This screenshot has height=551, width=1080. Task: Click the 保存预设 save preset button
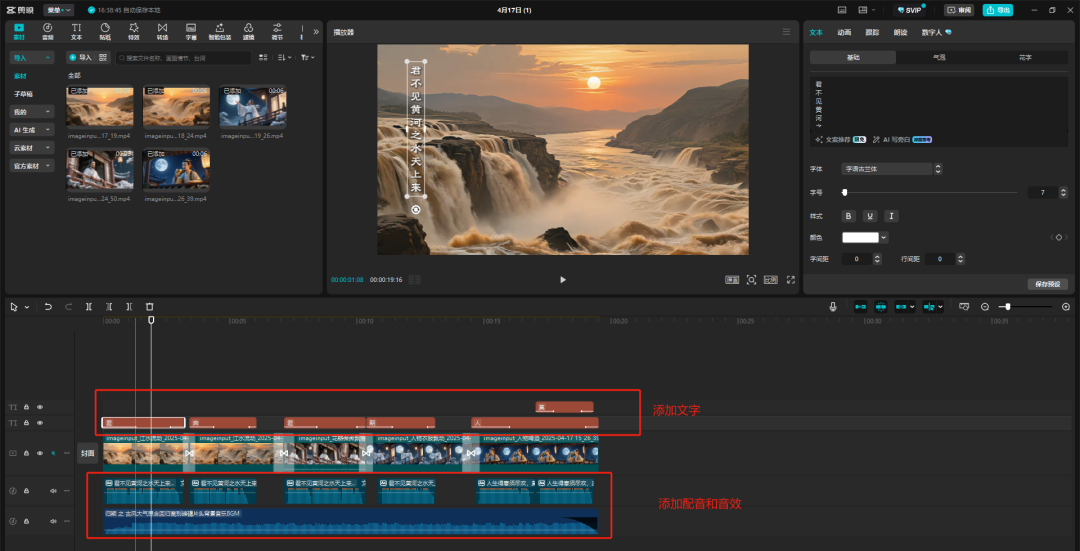1048,285
